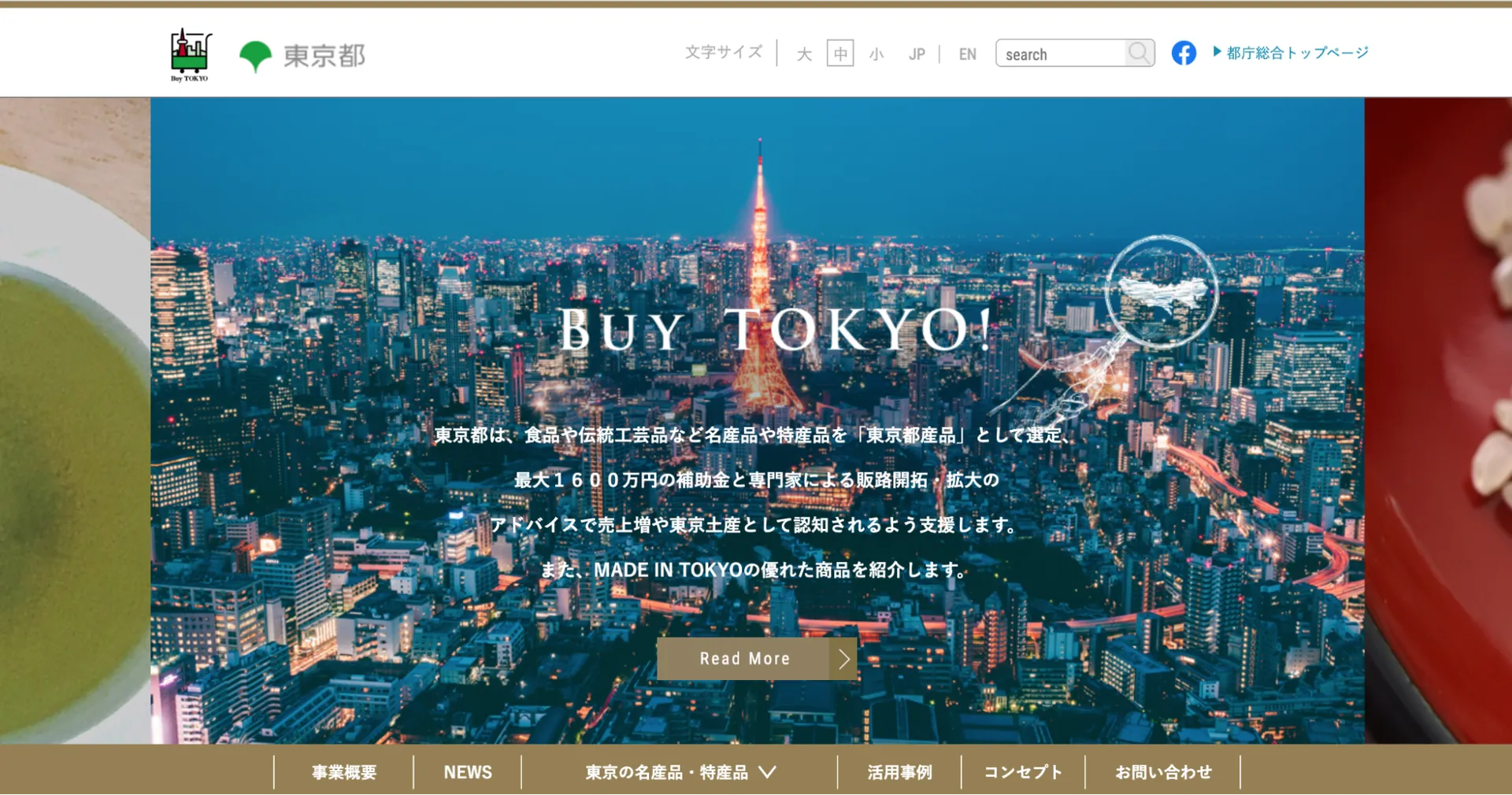The image size is (1512, 795).
Task: Open NEWS menu item
Action: click(x=468, y=772)
